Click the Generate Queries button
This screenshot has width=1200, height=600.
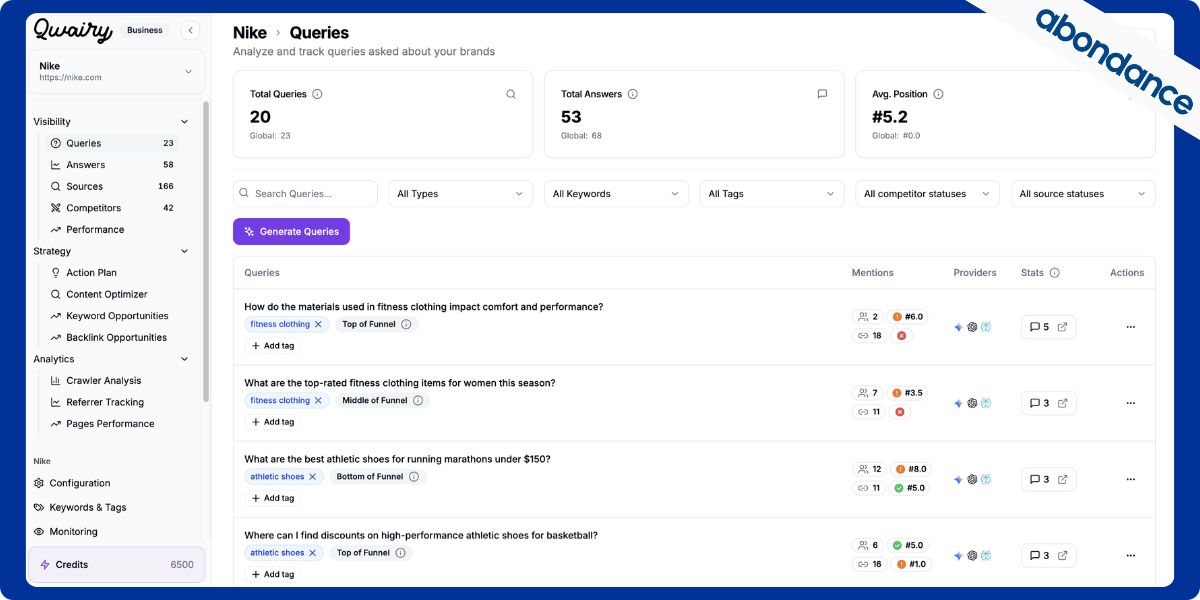(x=291, y=231)
